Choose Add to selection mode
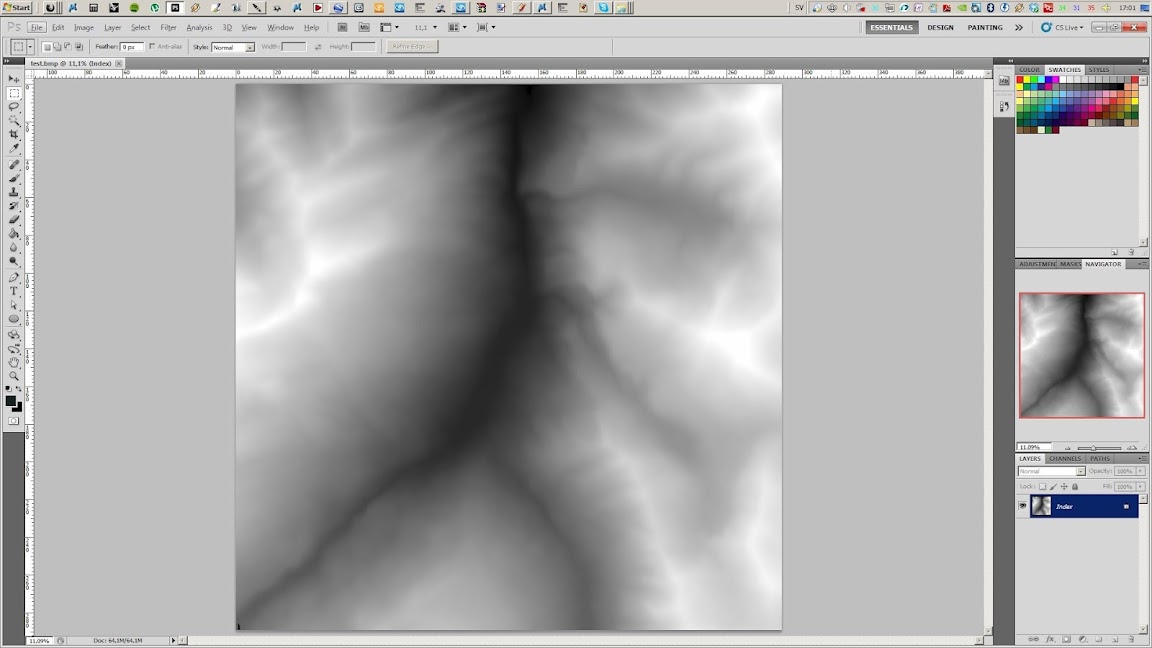 tap(57, 46)
